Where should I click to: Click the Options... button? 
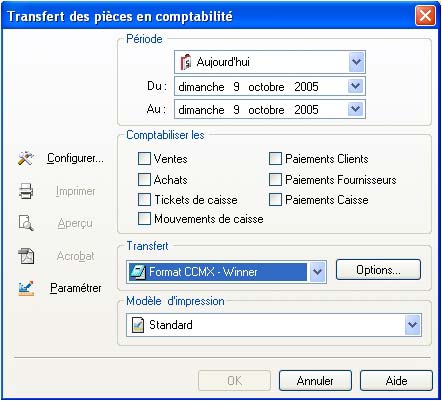point(378,269)
